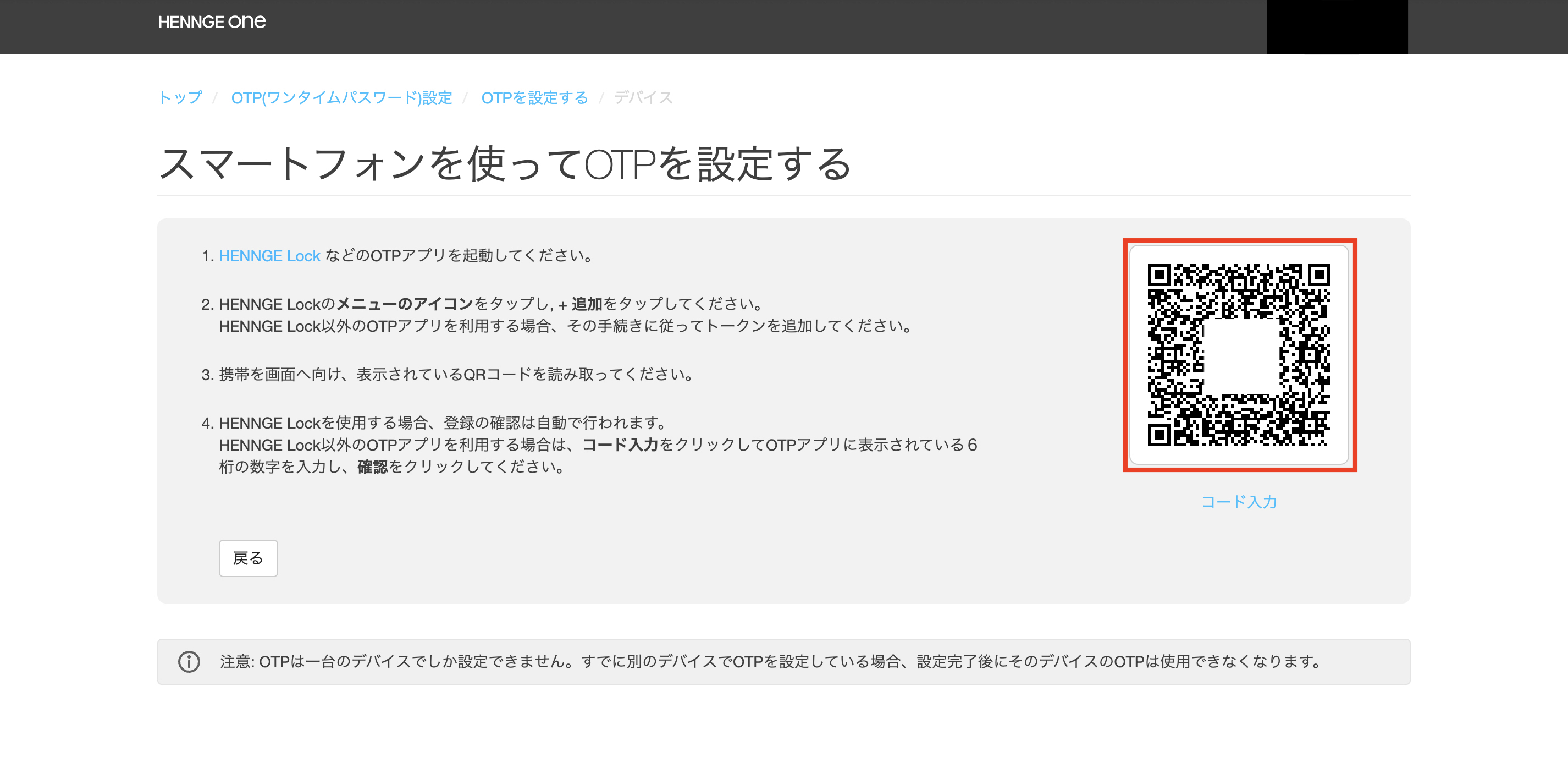1568x768 pixels.
Task: Open the トップ breadcrumb link
Action: click(180, 97)
